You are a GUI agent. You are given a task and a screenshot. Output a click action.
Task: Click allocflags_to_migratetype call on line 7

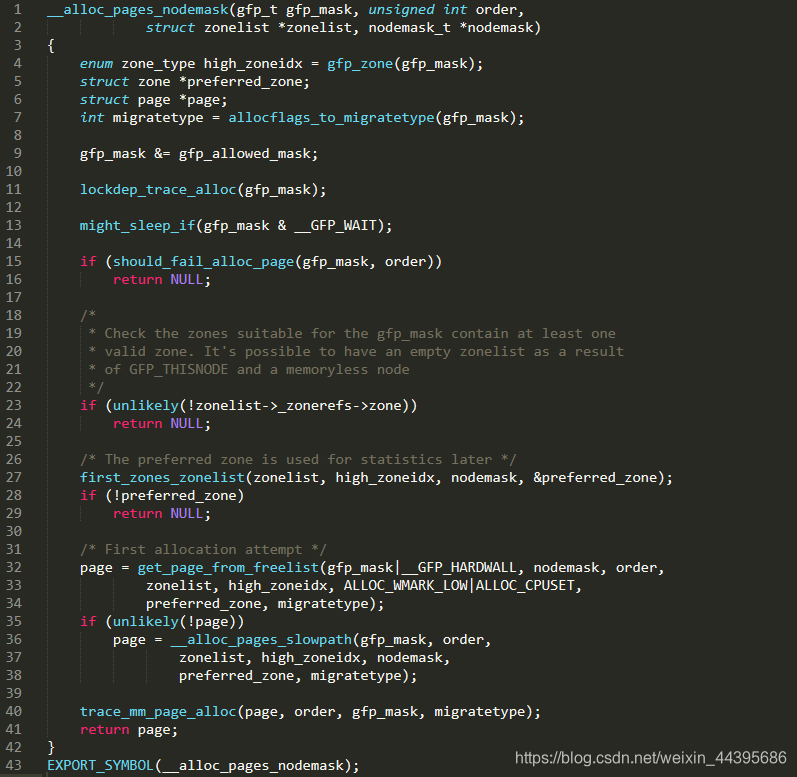(x=331, y=117)
